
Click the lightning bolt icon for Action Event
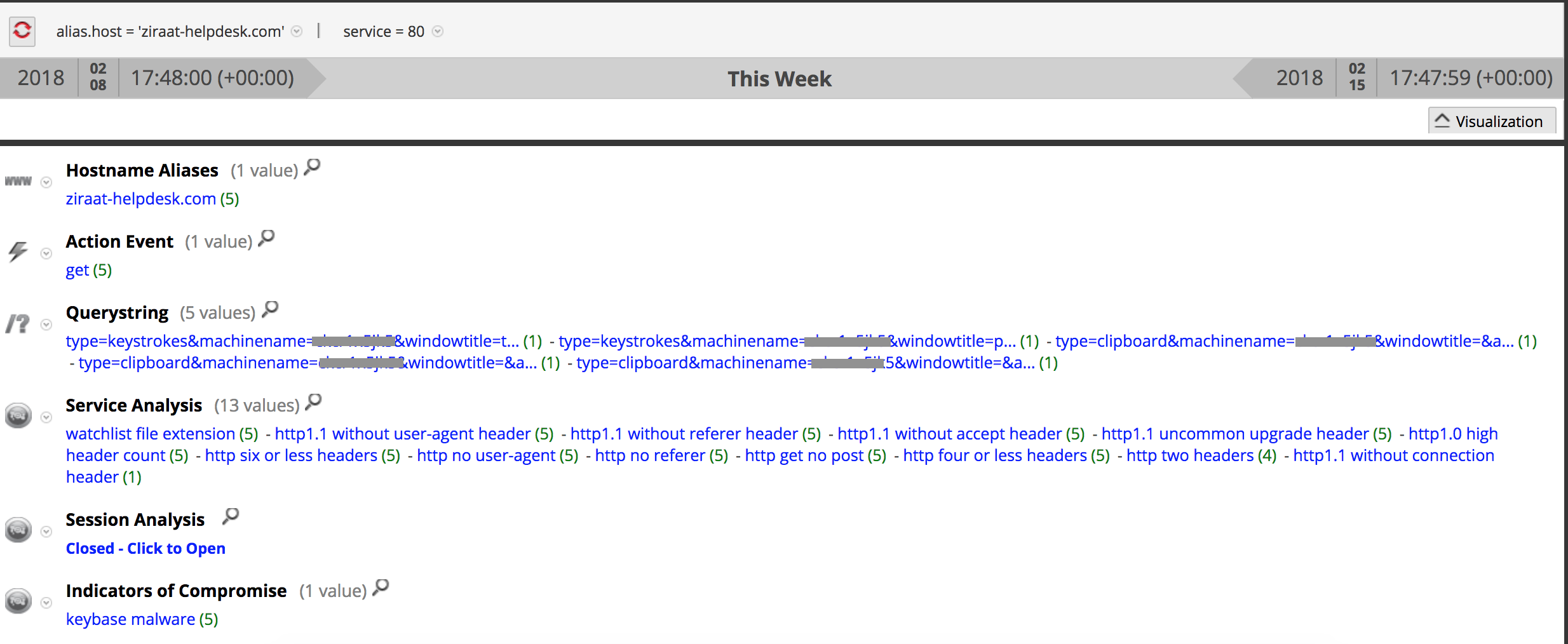click(x=17, y=252)
